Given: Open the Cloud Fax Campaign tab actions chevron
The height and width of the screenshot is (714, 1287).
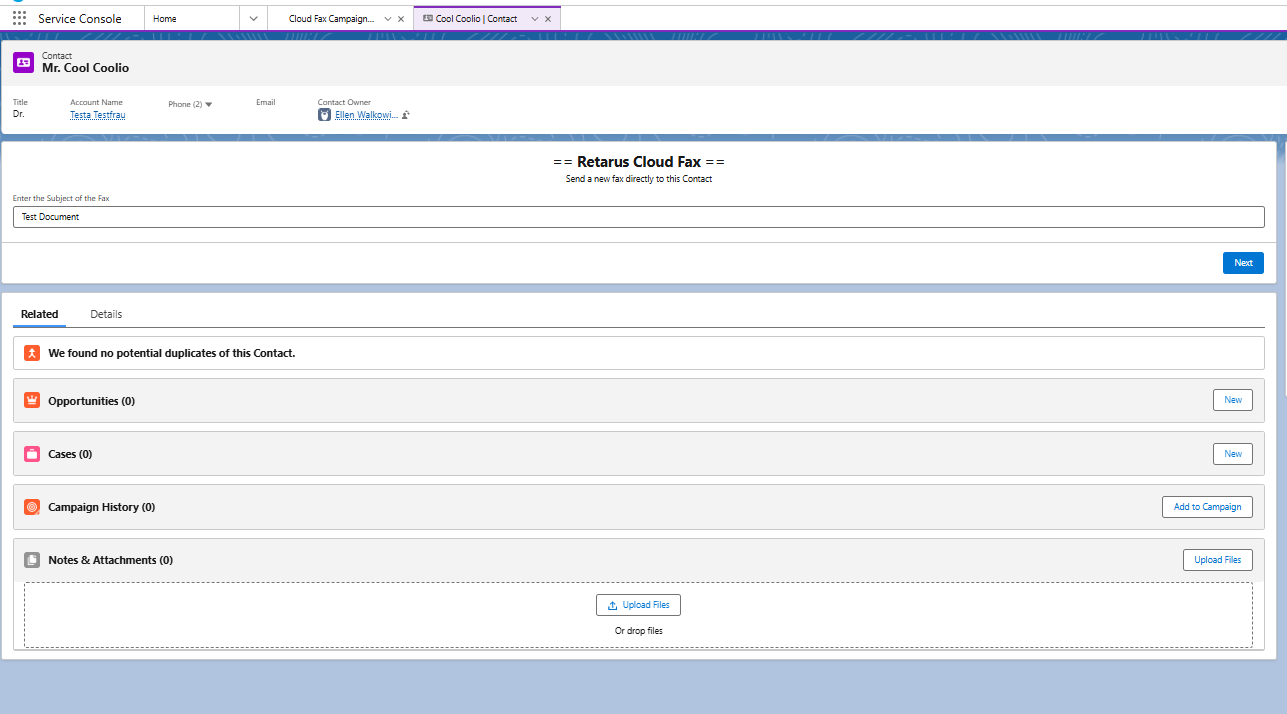Looking at the screenshot, I should 387,19.
